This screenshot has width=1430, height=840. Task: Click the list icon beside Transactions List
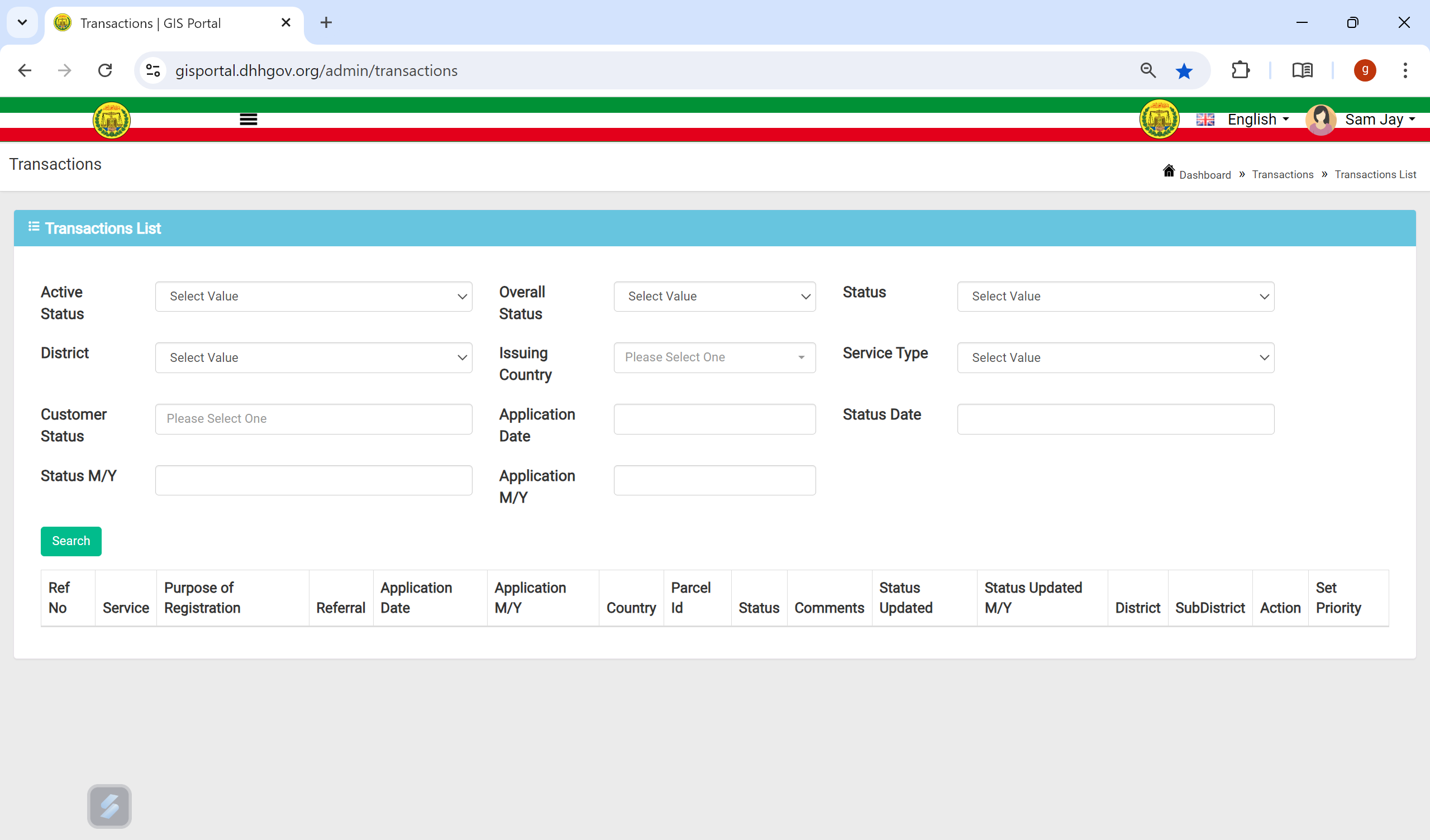34,227
